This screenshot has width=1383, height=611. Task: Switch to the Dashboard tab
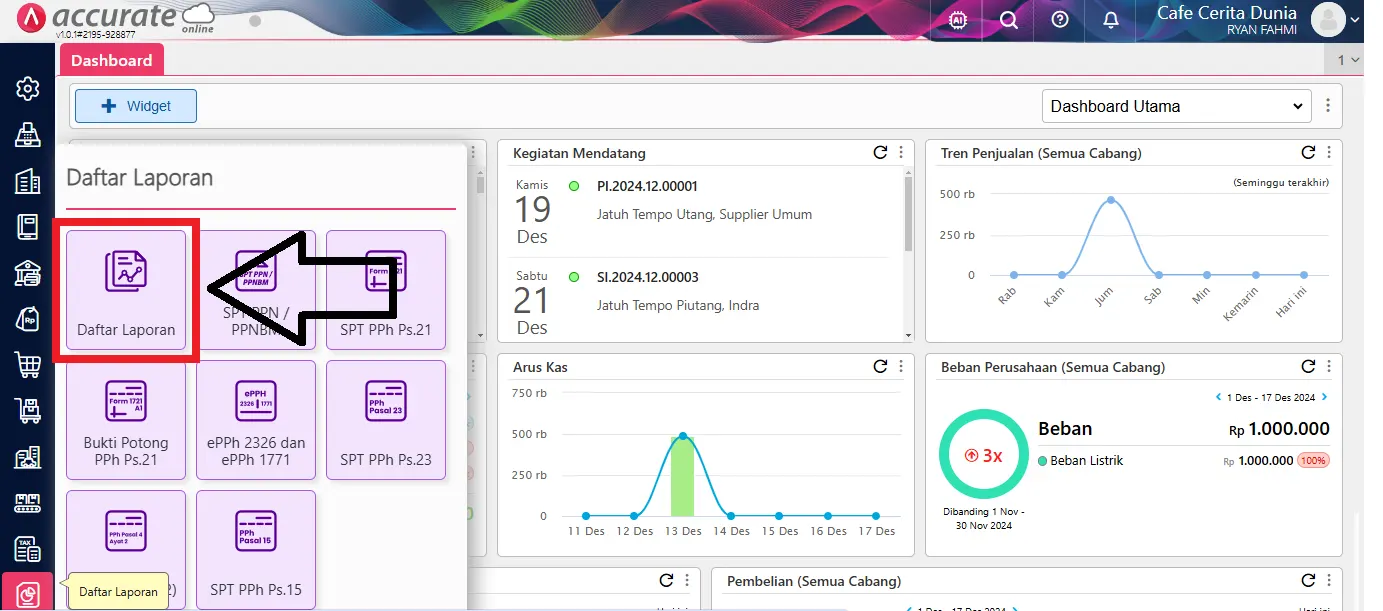[111, 60]
